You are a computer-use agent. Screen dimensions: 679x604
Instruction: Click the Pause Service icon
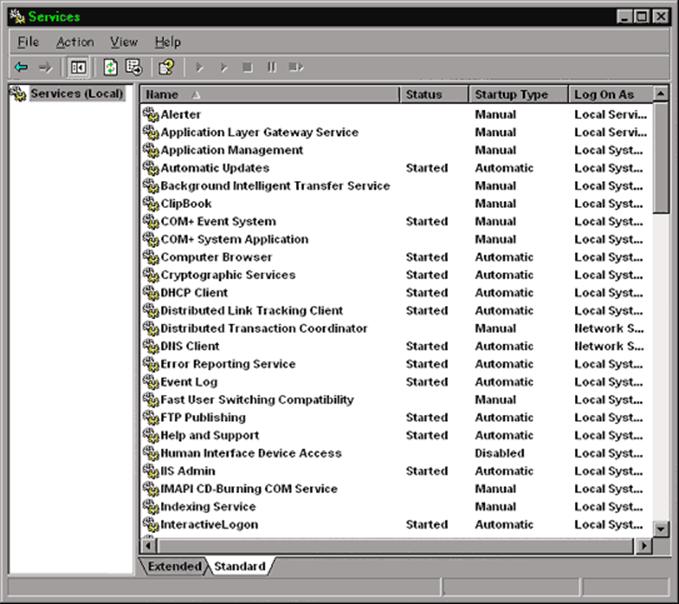(272, 67)
